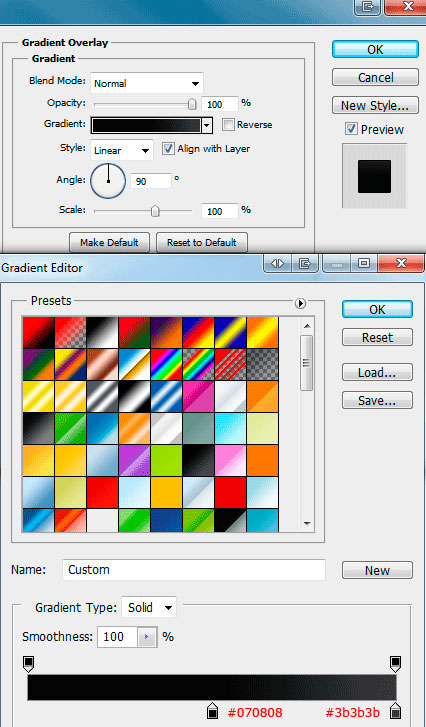The width and height of the screenshot is (426, 727).
Task: Select the #3b3b3b color stop
Action: point(395,710)
